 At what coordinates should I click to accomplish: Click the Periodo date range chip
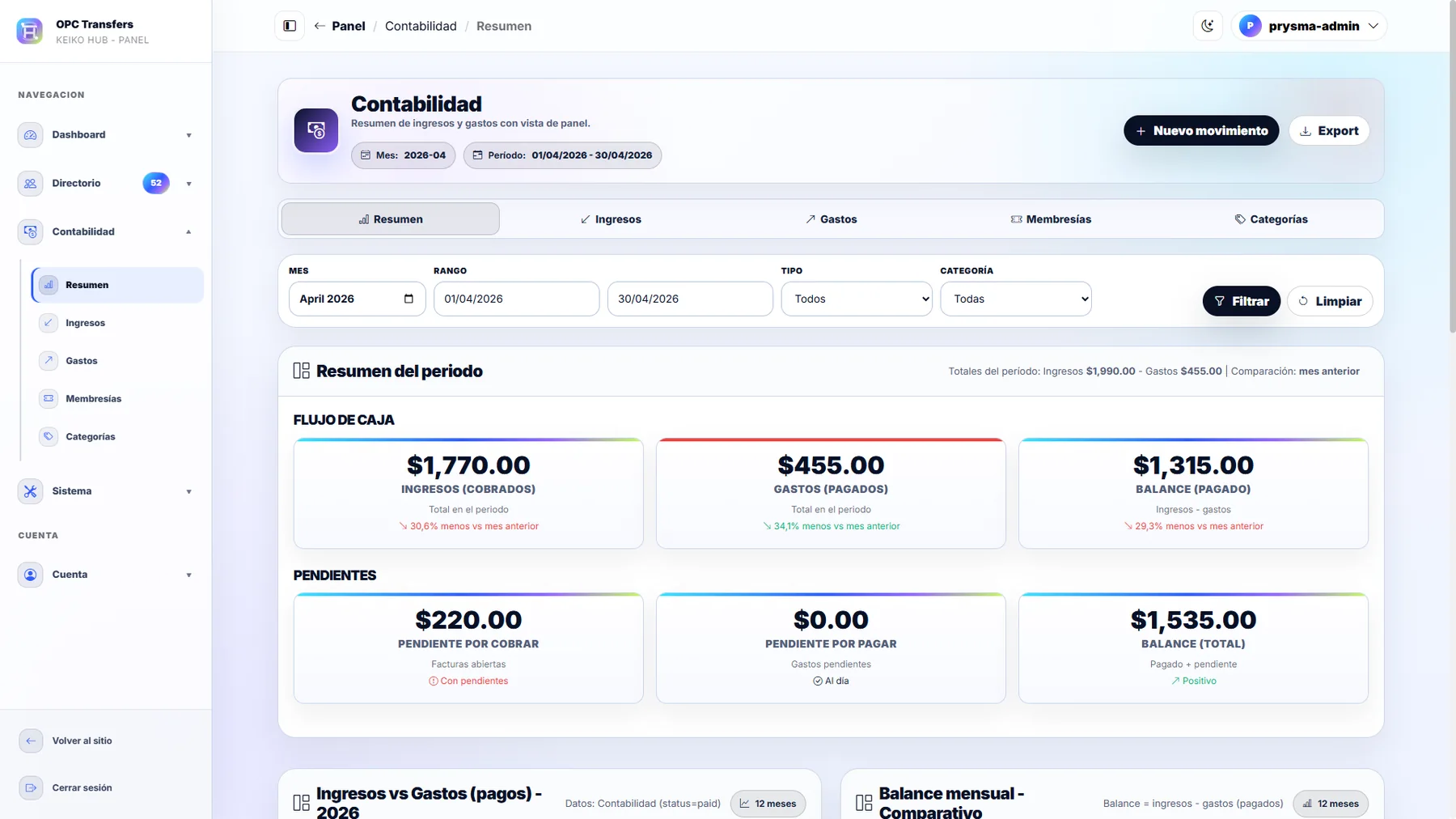[562, 155]
